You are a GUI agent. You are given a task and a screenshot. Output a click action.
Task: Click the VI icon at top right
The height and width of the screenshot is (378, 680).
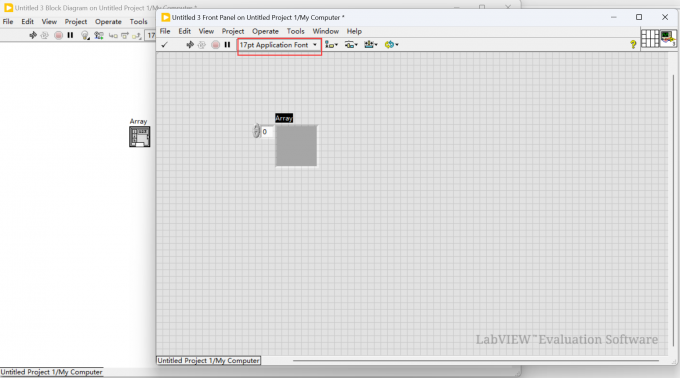coord(668,39)
